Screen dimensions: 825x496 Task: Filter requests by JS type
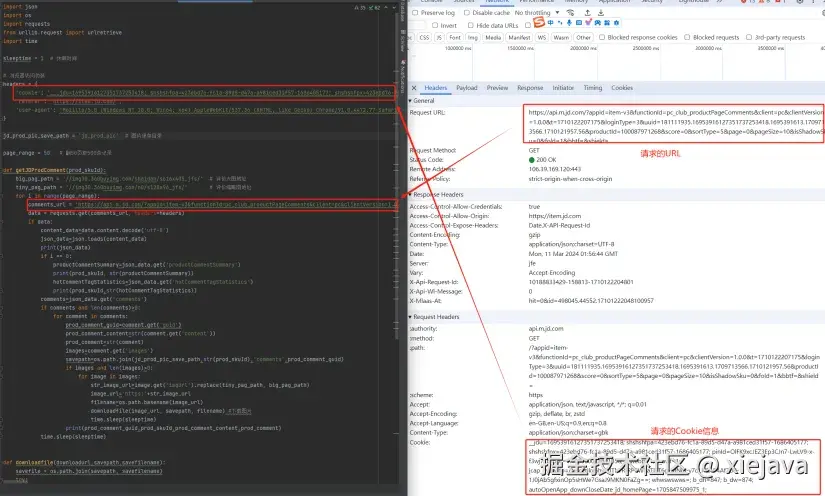pyautogui.click(x=439, y=37)
